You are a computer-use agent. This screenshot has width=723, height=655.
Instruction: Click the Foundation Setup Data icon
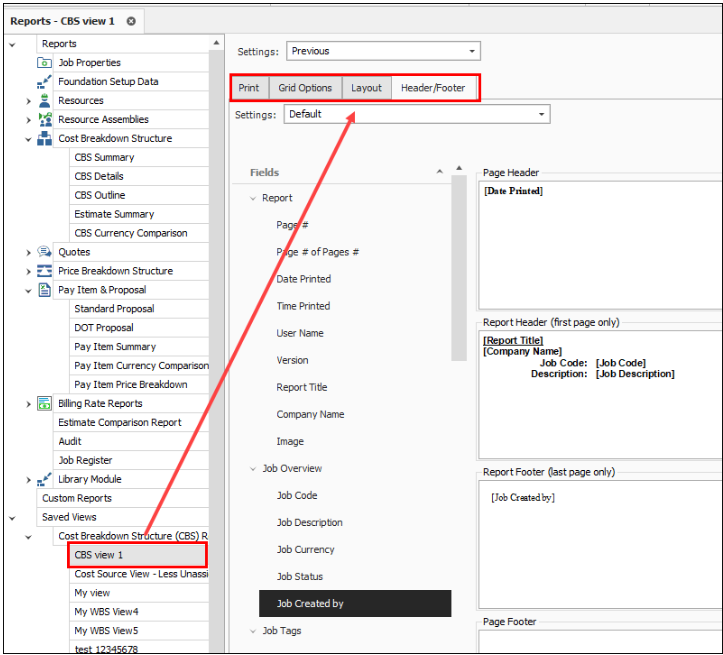(45, 82)
